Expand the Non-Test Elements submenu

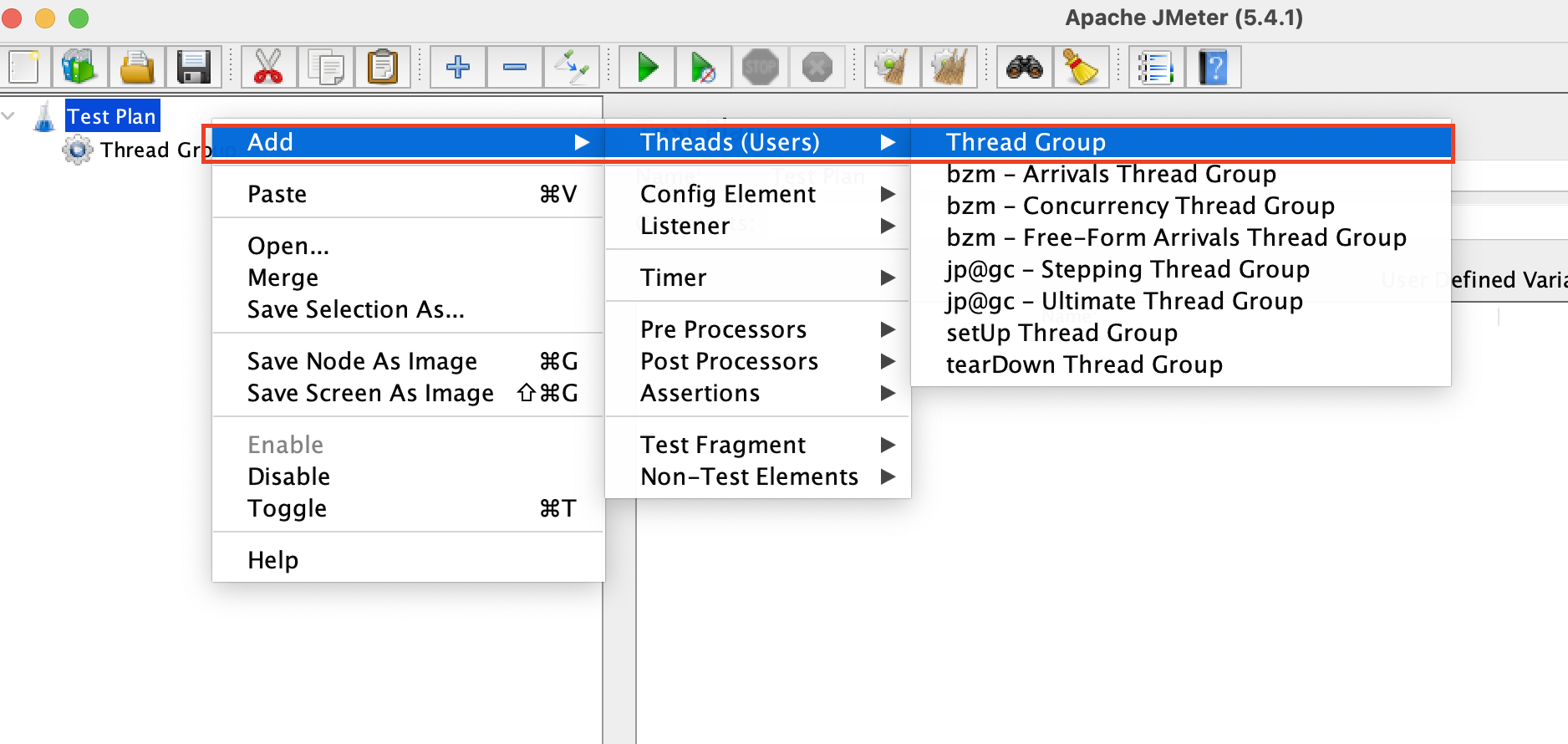pyautogui.click(x=757, y=476)
